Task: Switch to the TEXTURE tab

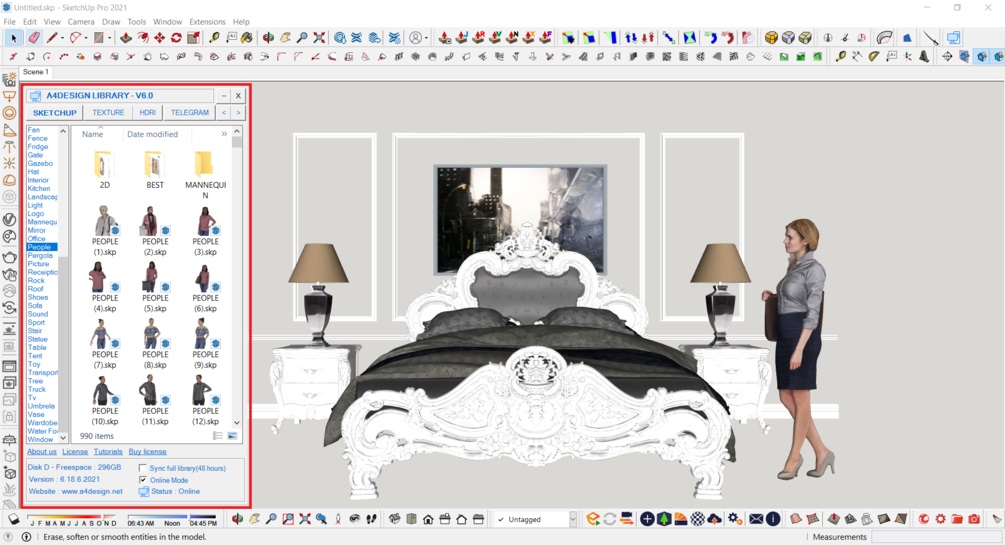Action: tap(108, 113)
